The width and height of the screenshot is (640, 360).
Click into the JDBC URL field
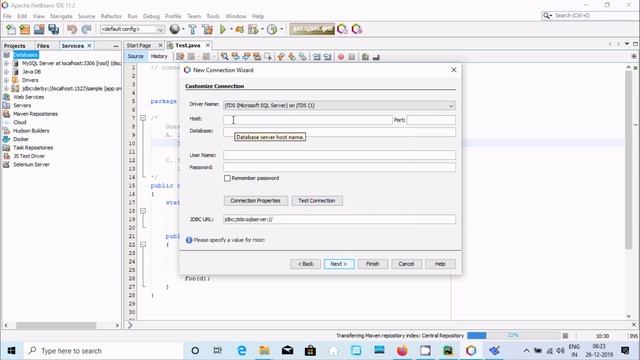339,219
